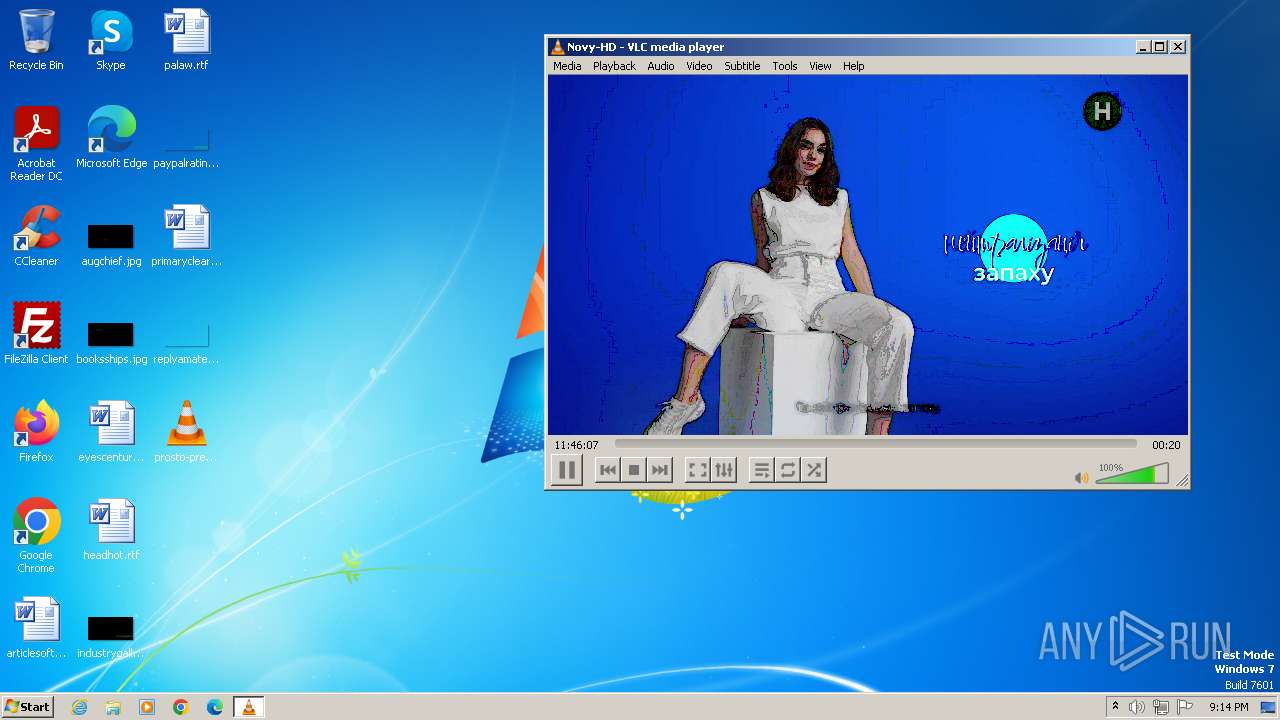Toggle VLC loop mode

[788, 470]
